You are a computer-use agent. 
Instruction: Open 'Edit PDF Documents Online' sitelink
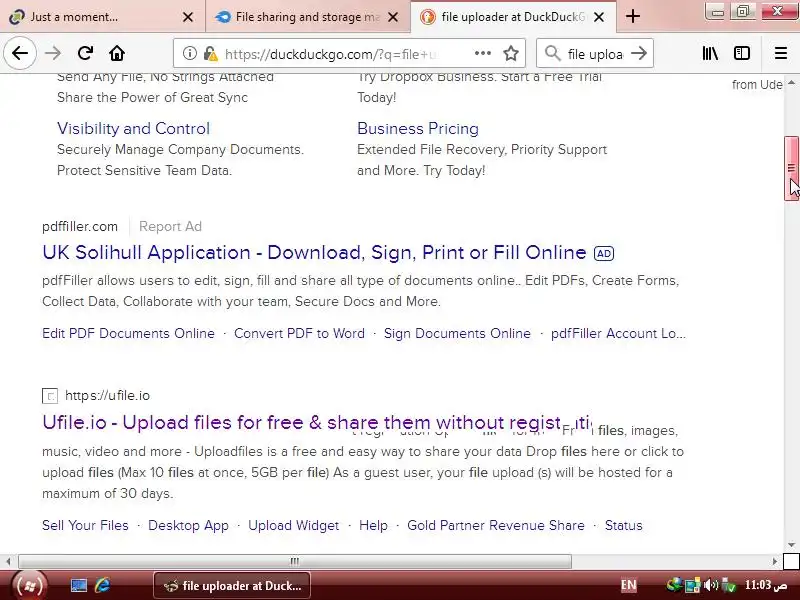click(128, 333)
